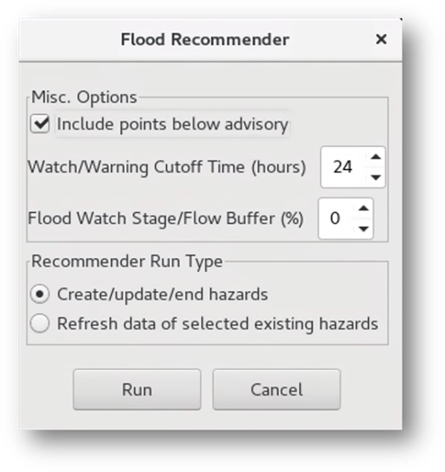Click the Watch/Warning Cutoff Time (hours) label

[167, 167]
